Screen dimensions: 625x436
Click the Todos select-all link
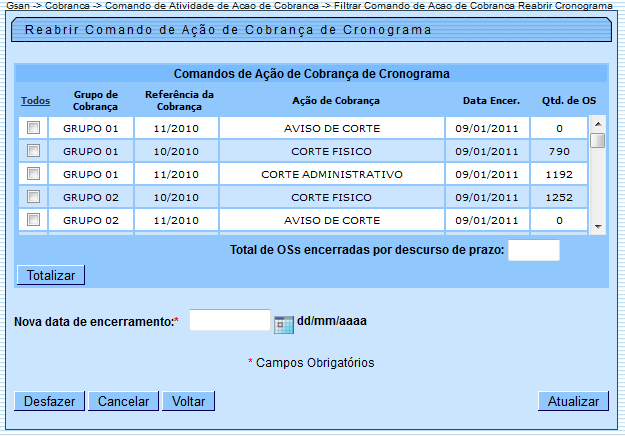click(35, 101)
